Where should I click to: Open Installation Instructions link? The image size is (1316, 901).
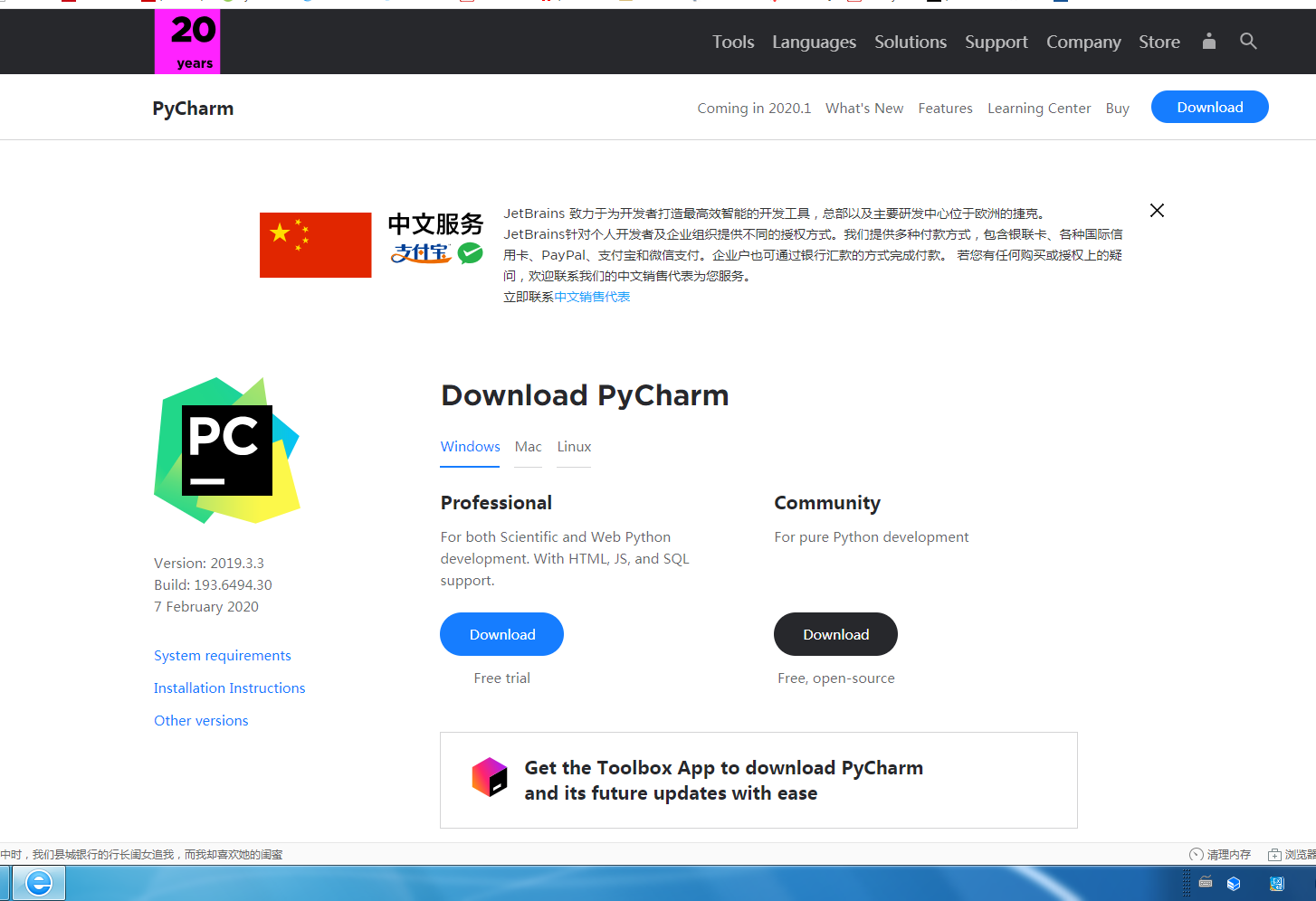(230, 688)
